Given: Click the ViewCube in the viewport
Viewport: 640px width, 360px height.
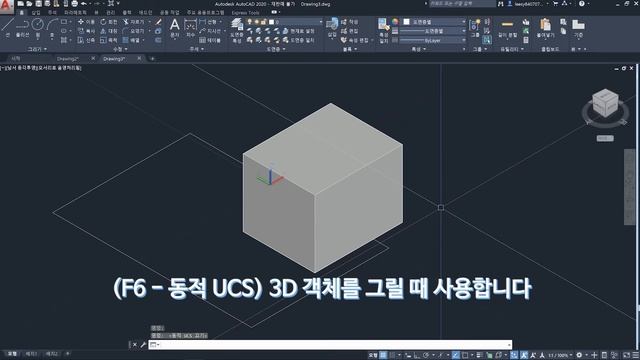Looking at the screenshot, I should (605, 103).
